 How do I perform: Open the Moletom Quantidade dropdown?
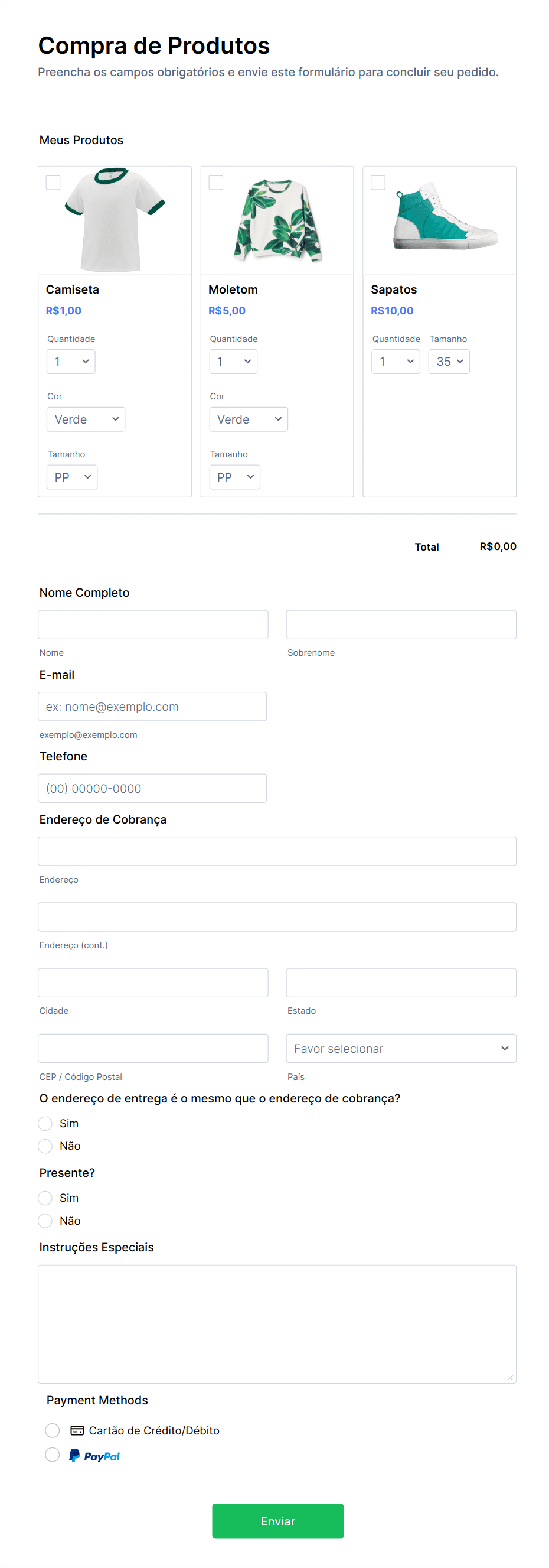pos(233,362)
